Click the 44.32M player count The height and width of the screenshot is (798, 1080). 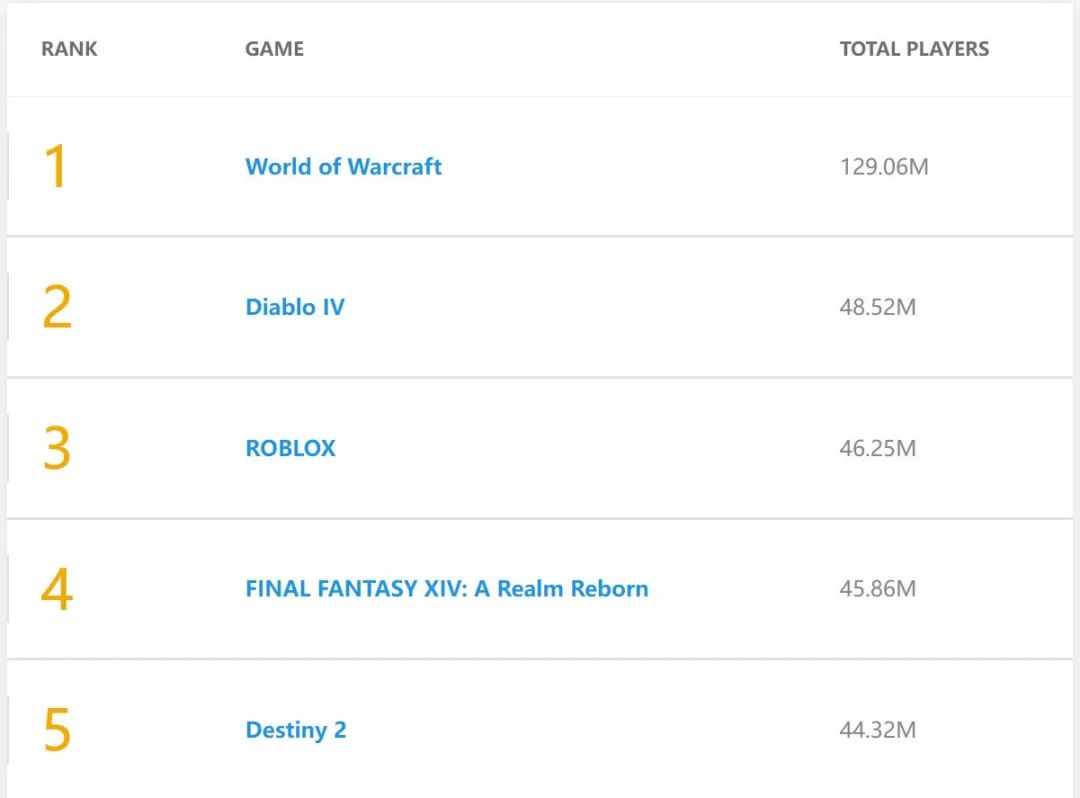[x=878, y=730]
